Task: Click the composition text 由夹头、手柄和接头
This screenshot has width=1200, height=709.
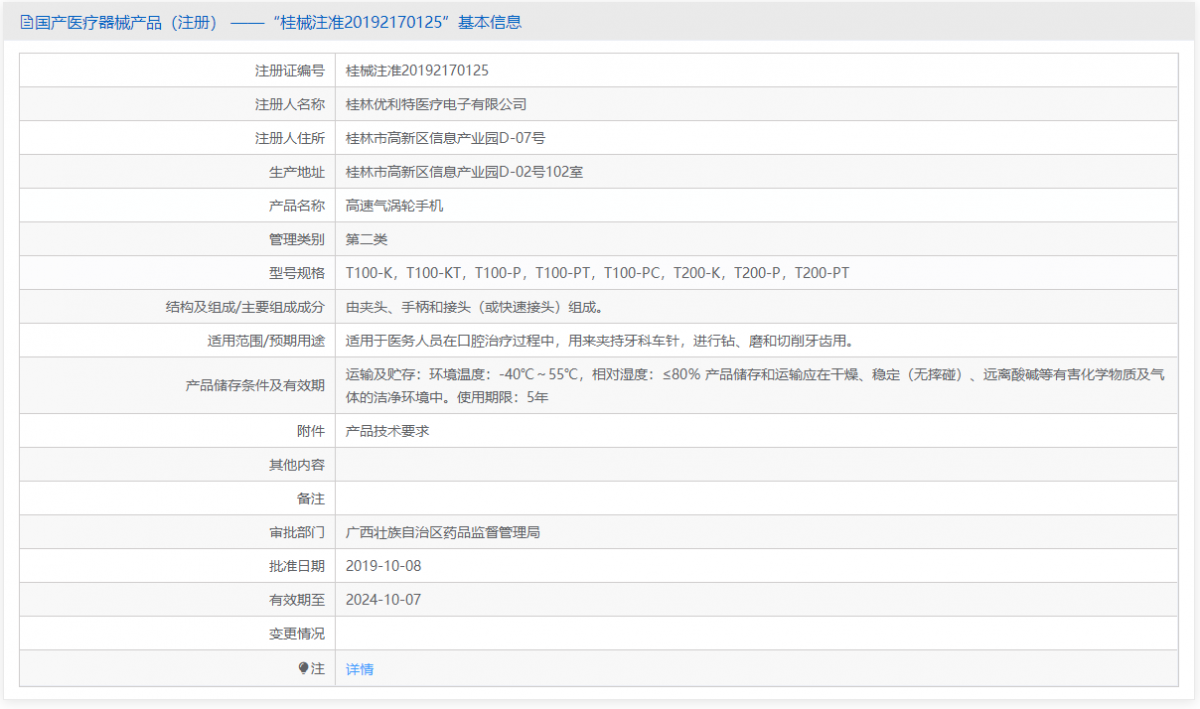Action: coord(474,307)
